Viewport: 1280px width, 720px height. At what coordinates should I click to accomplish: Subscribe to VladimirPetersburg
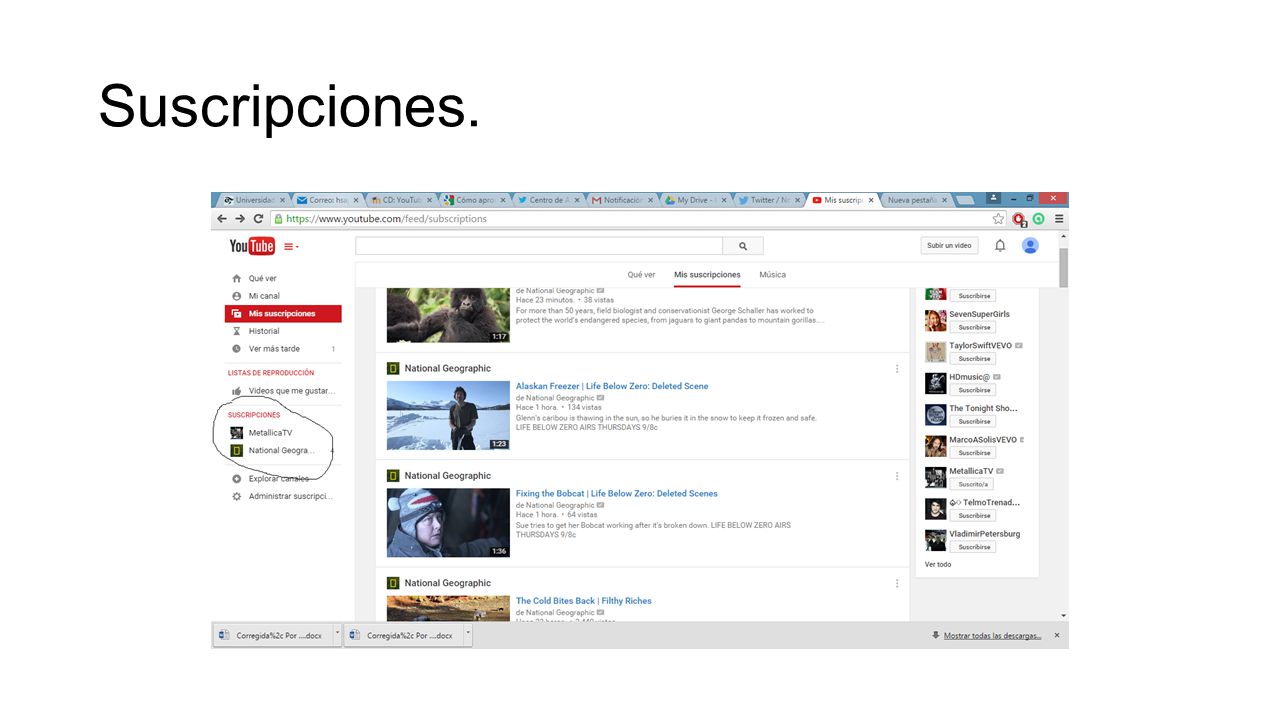point(973,547)
